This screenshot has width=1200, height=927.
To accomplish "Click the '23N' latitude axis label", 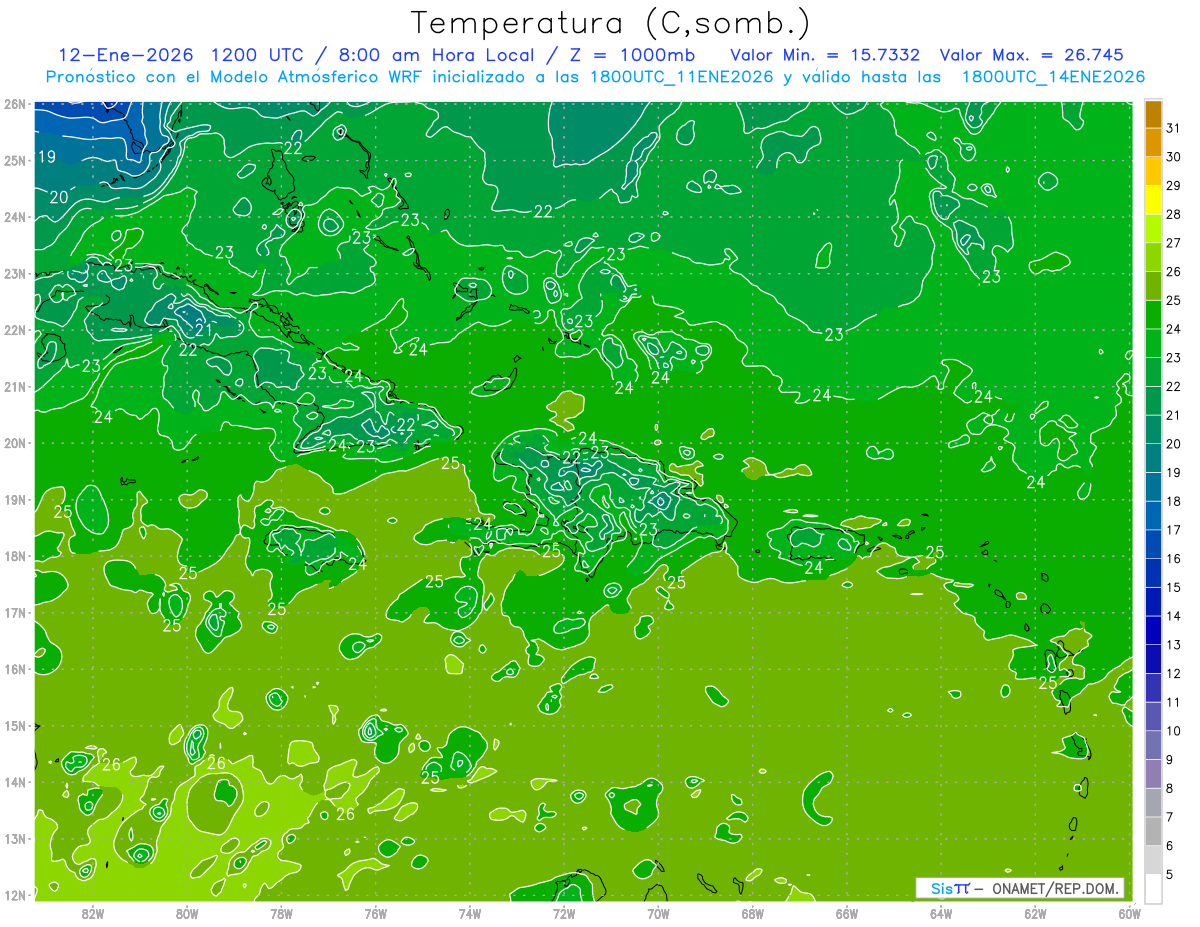I will click(15, 273).
